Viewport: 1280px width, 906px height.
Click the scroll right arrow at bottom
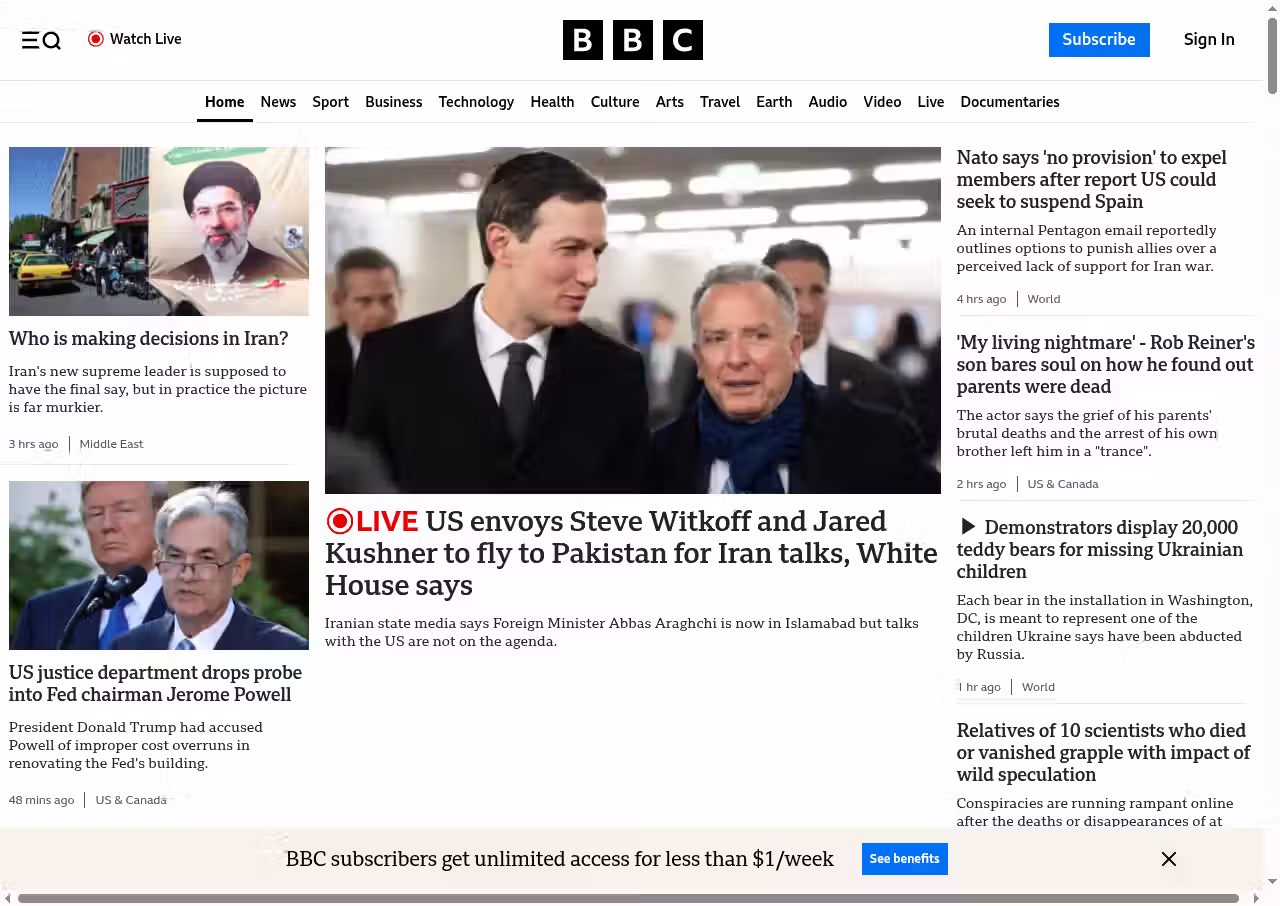(x=1256, y=898)
